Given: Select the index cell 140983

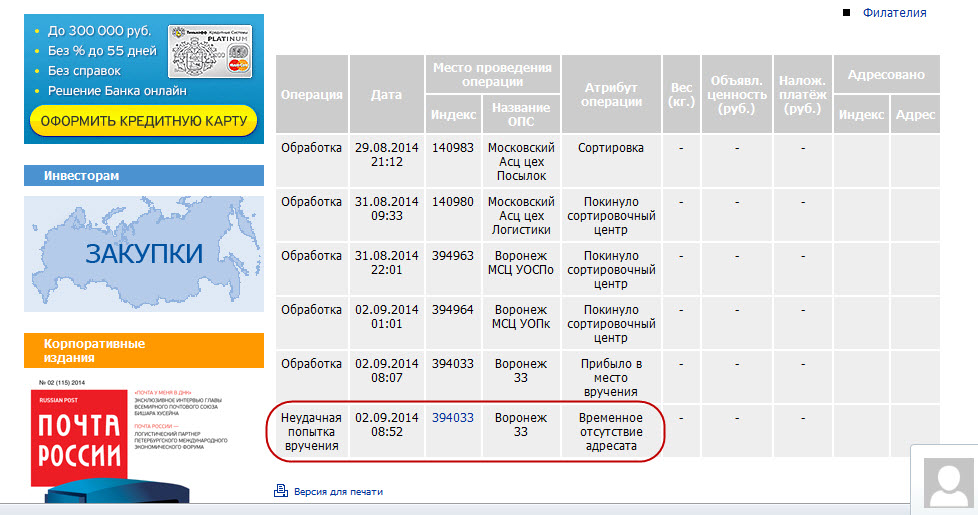Looking at the screenshot, I should [x=453, y=147].
